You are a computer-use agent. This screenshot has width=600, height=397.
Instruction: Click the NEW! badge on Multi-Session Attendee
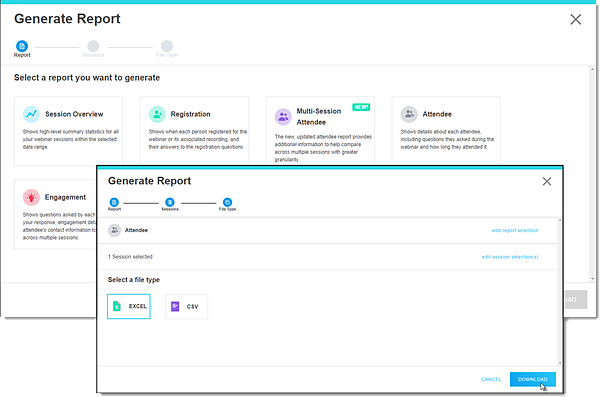coord(361,107)
